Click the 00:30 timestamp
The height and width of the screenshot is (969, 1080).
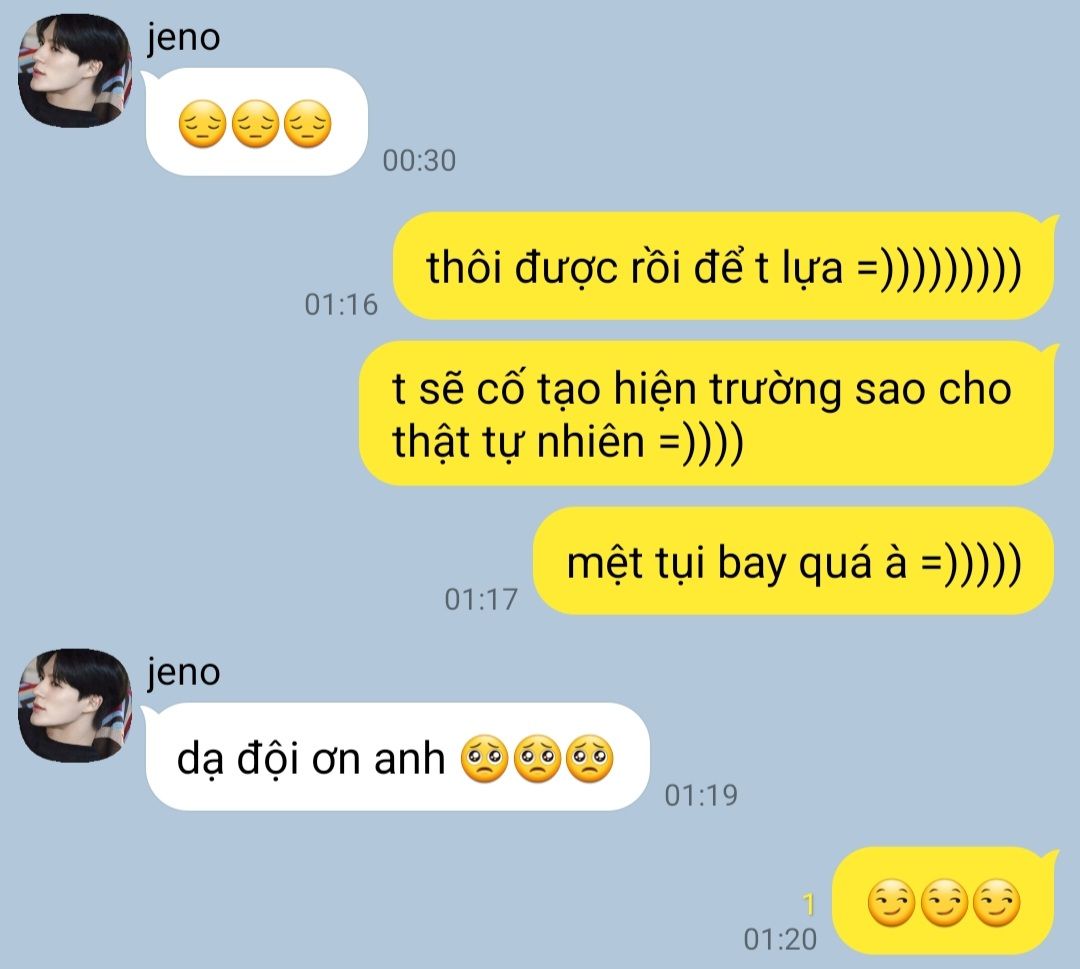click(419, 160)
